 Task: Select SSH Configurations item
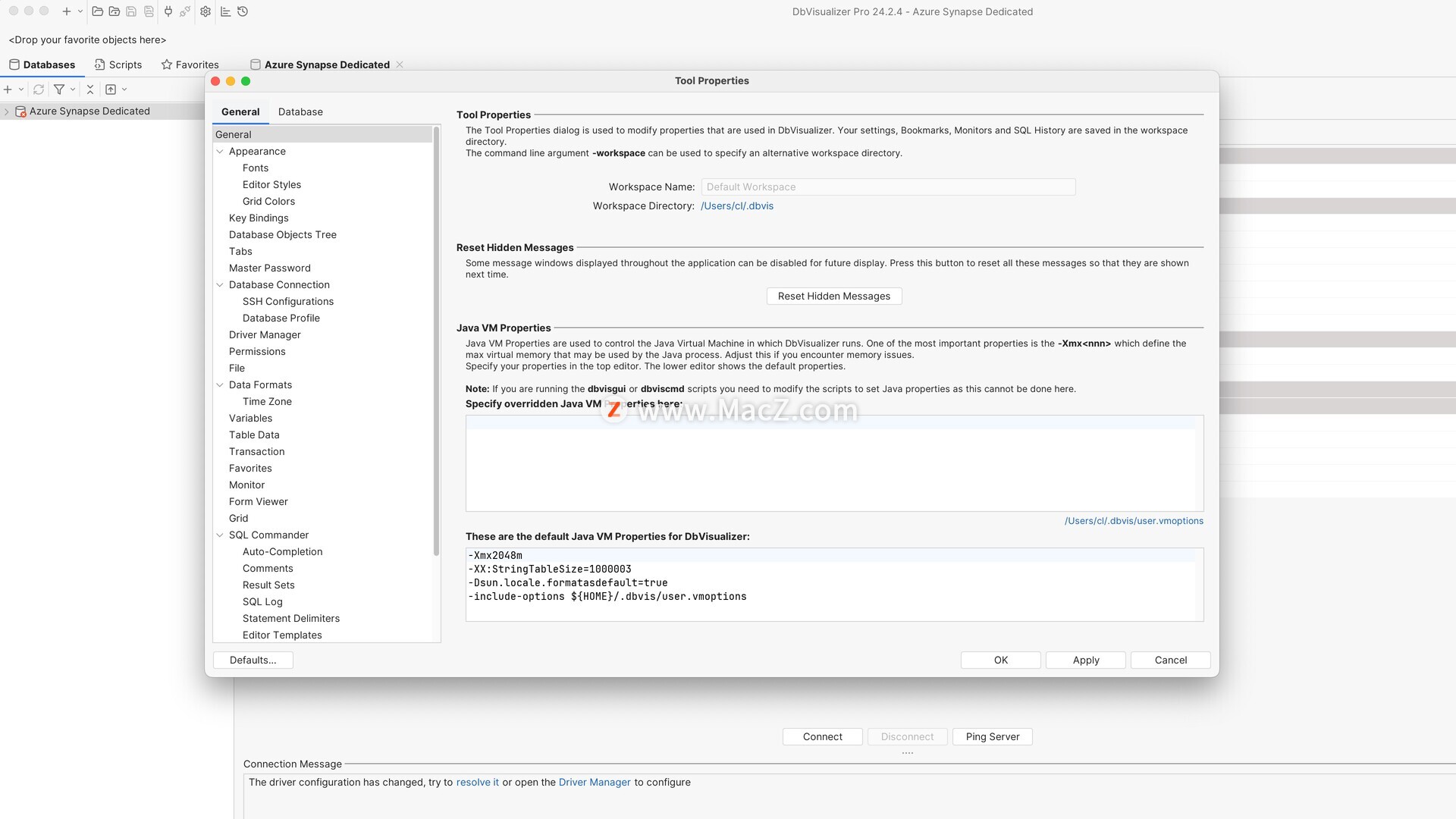point(288,302)
